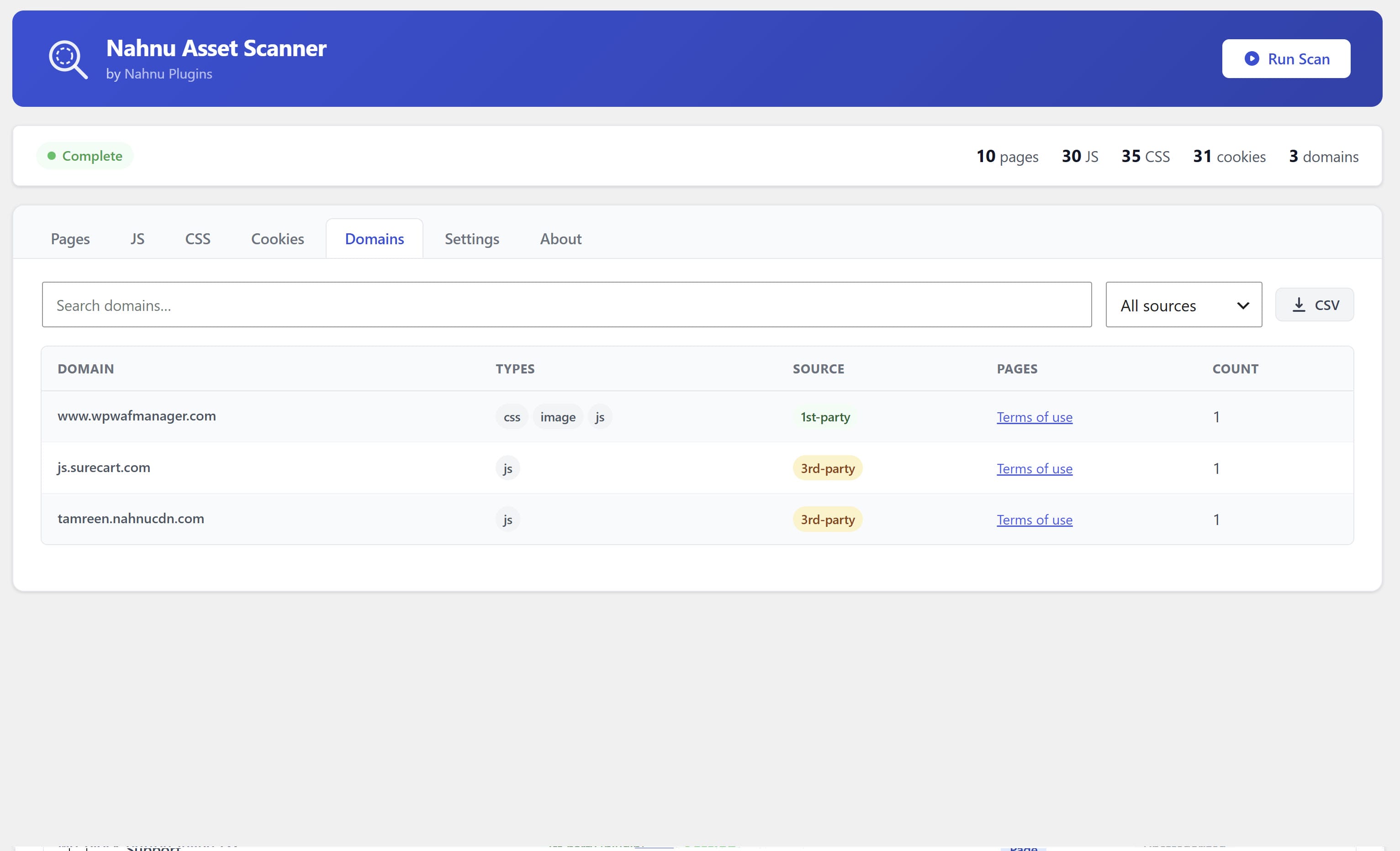Click count value for js.surecart.com row

[1216, 469]
